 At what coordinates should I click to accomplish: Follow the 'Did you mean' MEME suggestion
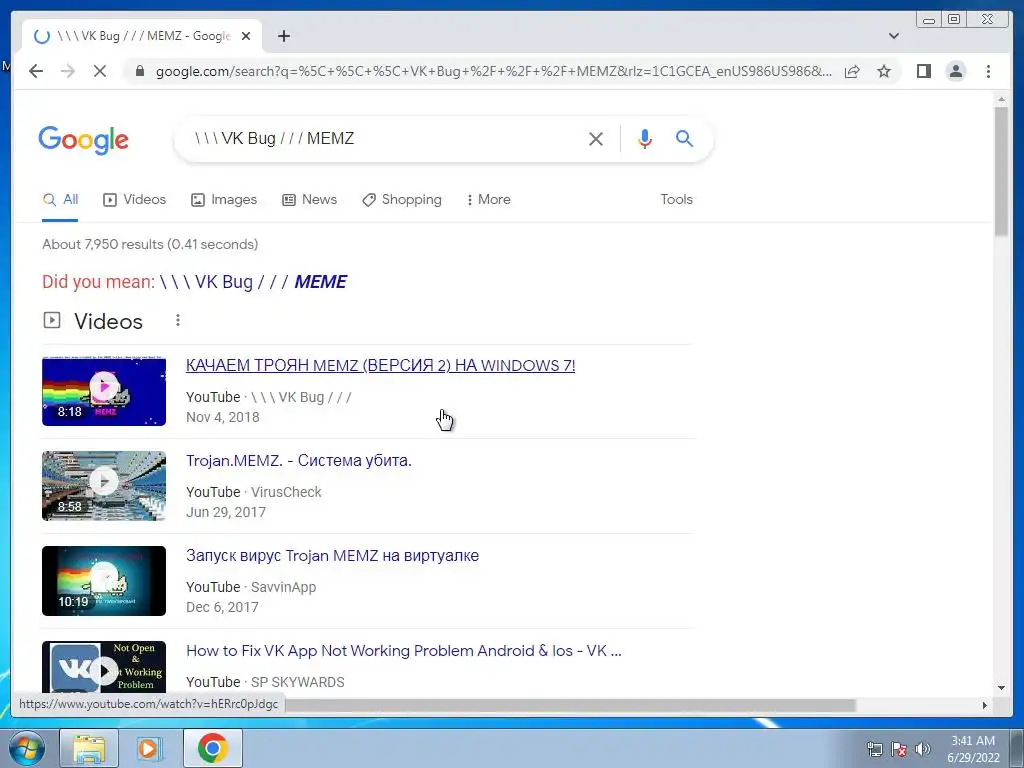pos(253,282)
